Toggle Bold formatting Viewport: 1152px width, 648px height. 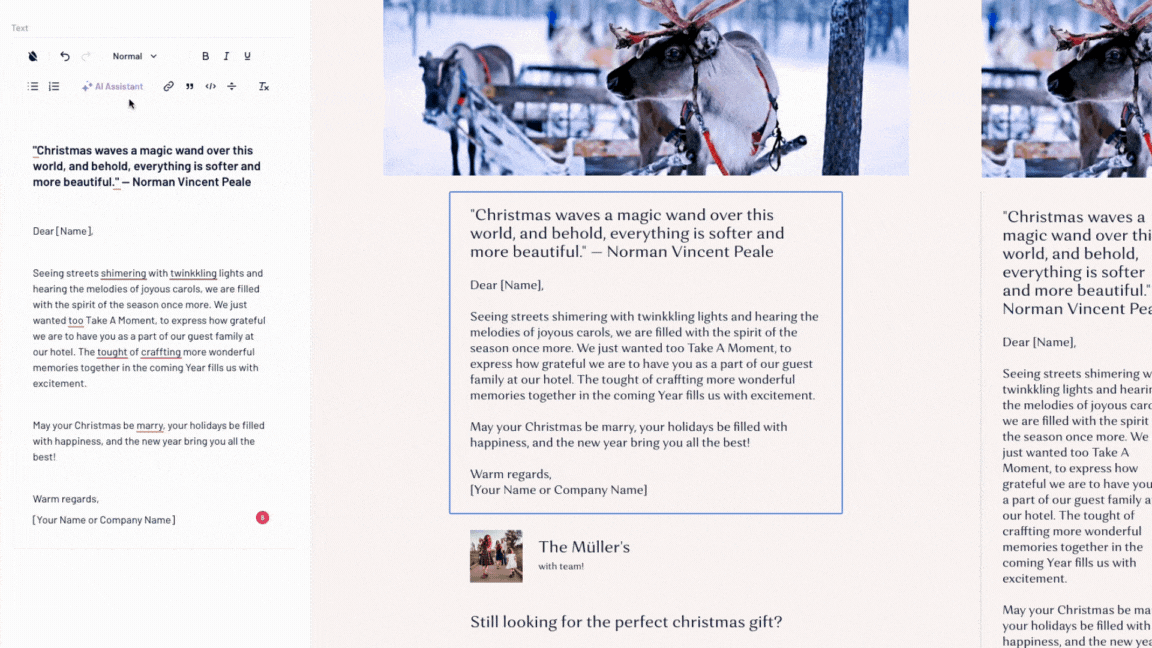click(x=206, y=57)
